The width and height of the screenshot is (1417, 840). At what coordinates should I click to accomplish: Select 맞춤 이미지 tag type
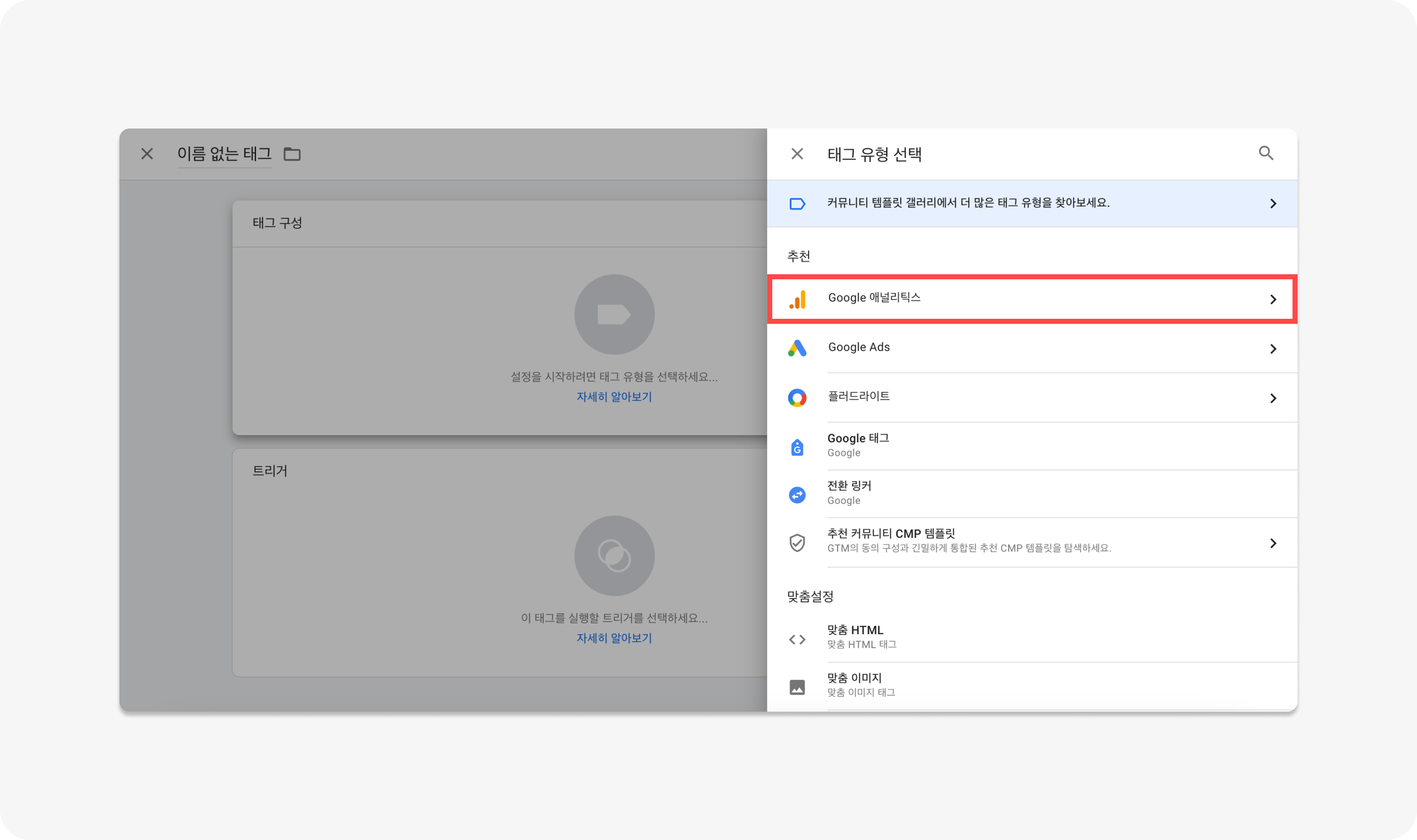point(1031,686)
